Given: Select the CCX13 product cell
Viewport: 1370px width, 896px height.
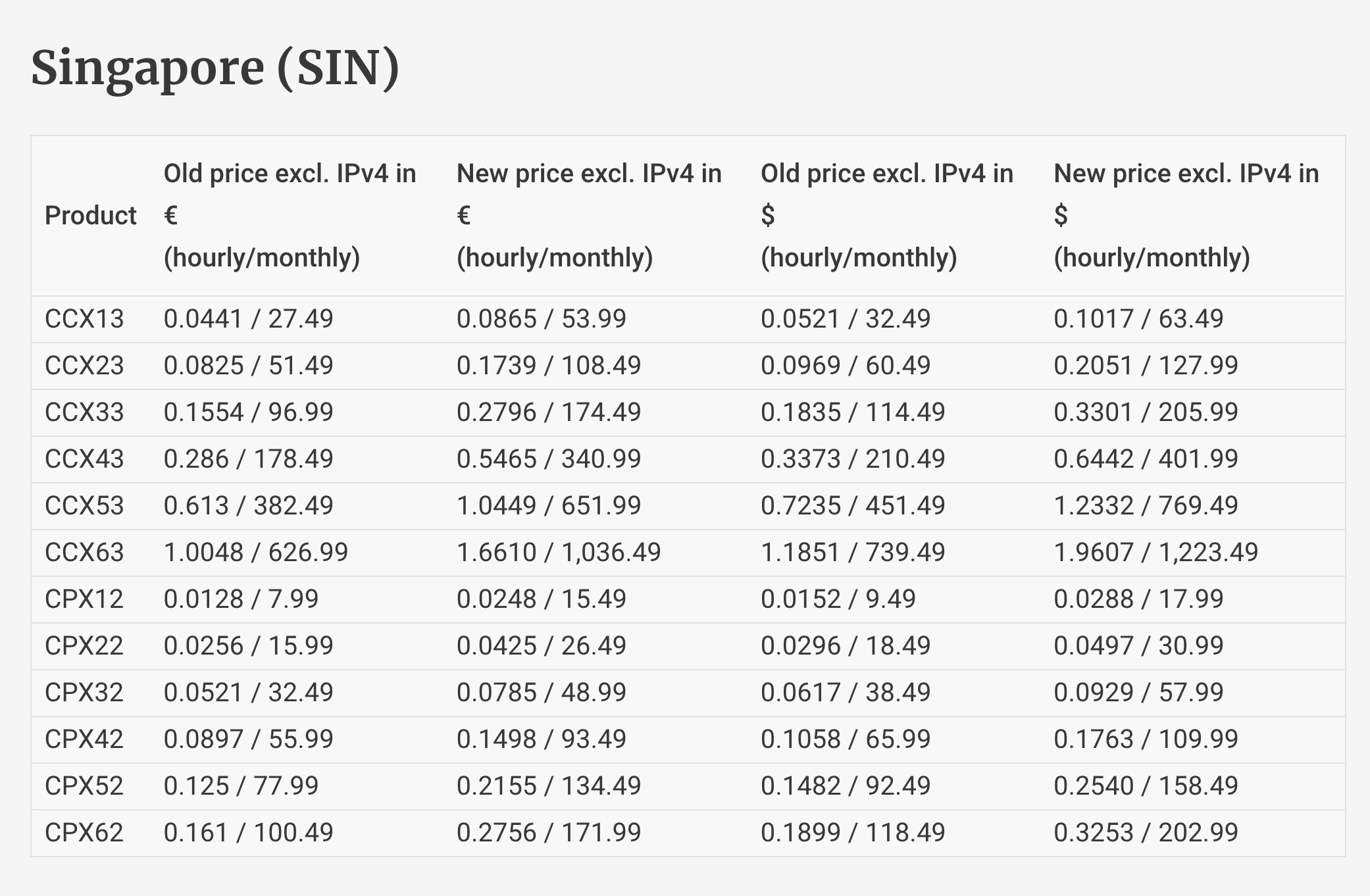Looking at the screenshot, I should point(84,319).
